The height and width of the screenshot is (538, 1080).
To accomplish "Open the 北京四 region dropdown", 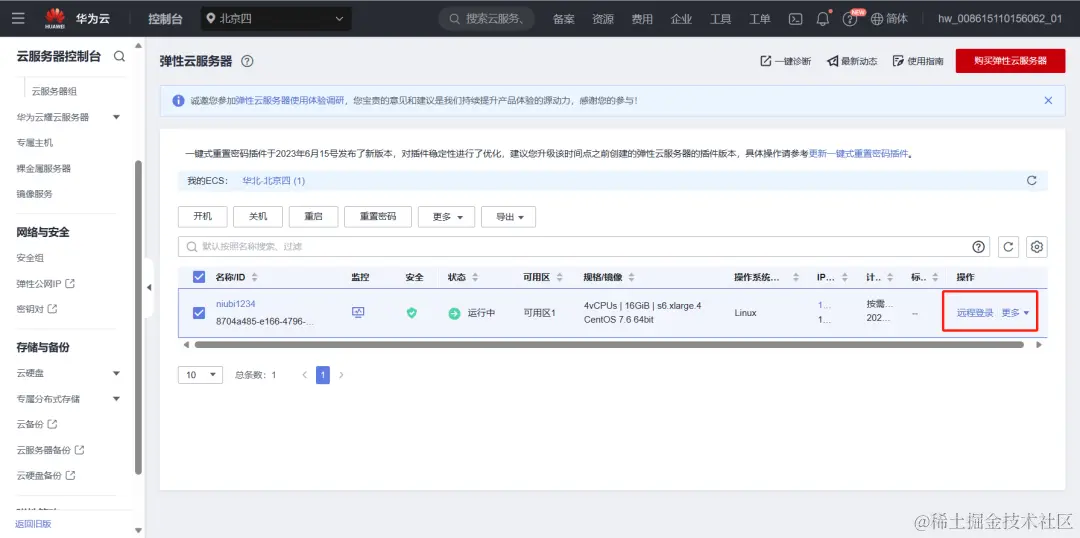I will click(x=276, y=19).
